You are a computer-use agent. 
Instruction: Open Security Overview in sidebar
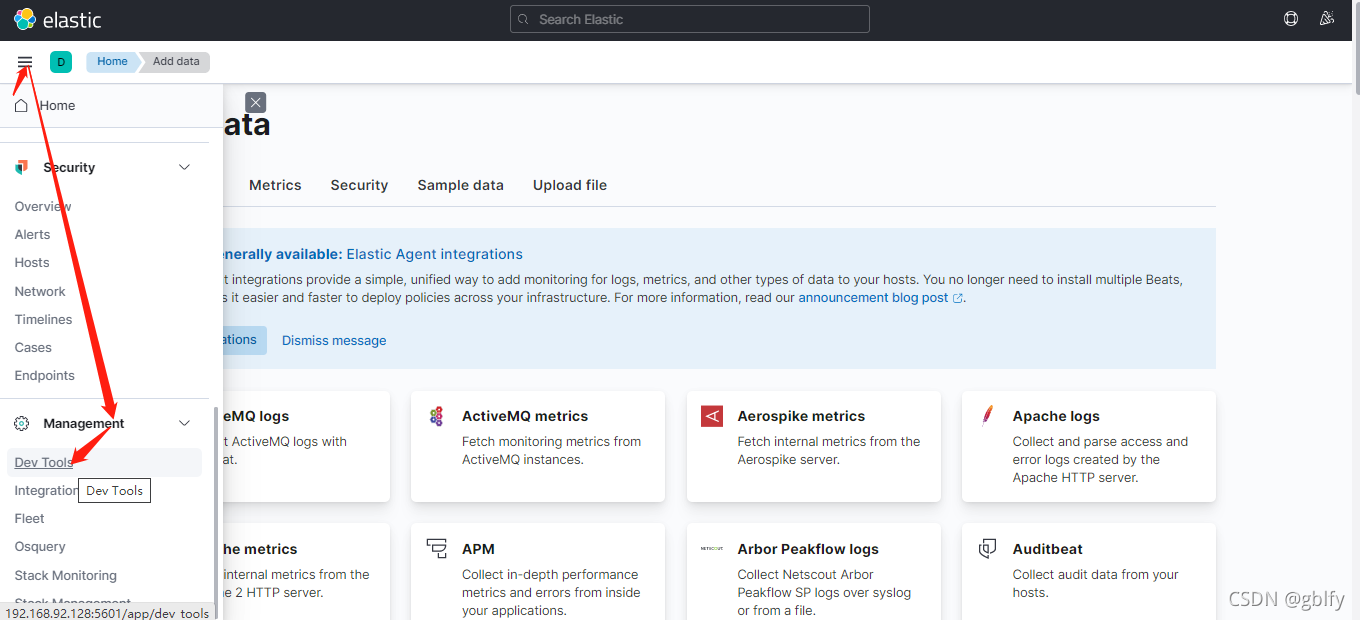pos(43,206)
